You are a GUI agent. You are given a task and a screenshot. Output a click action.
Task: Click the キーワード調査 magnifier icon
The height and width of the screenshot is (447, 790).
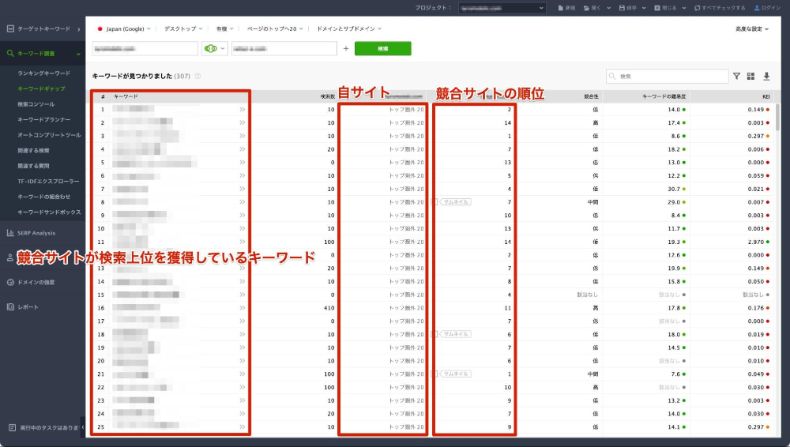(x=10, y=53)
